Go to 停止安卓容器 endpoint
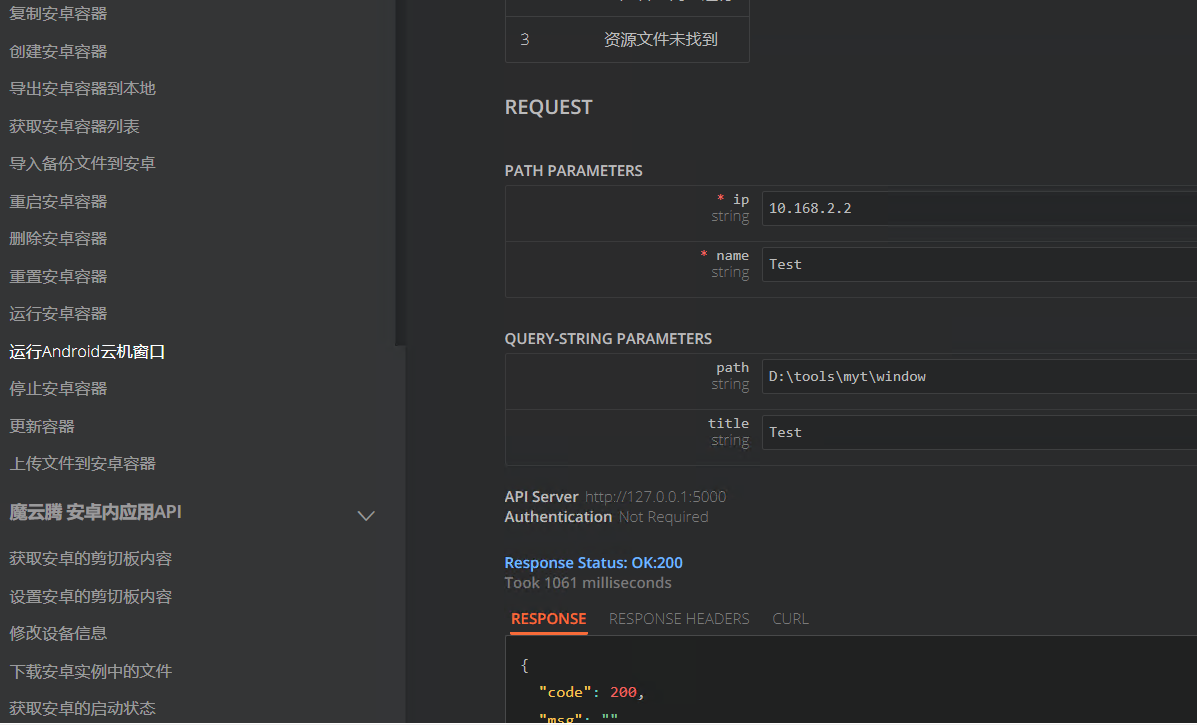Viewport: 1197px width, 725px height. coord(58,388)
